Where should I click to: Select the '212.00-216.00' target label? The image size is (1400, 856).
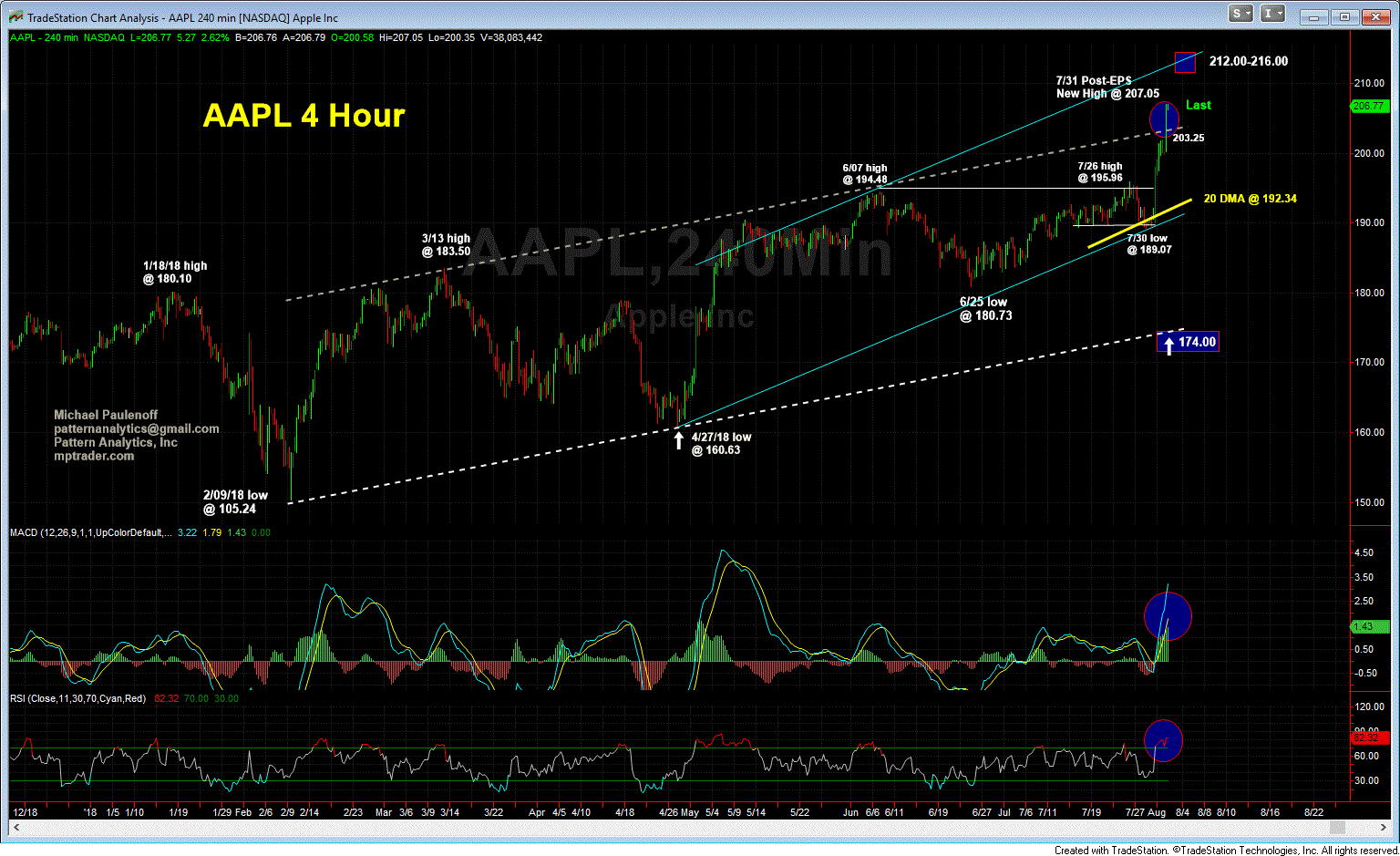(x=1249, y=61)
